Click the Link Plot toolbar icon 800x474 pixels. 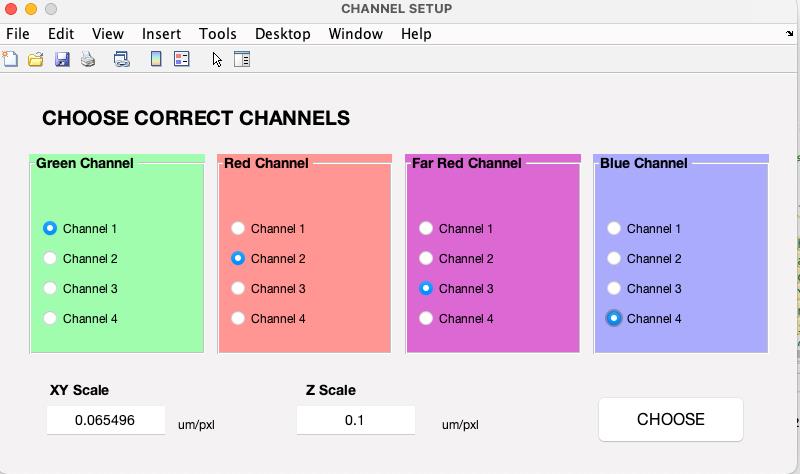click(121, 59)
